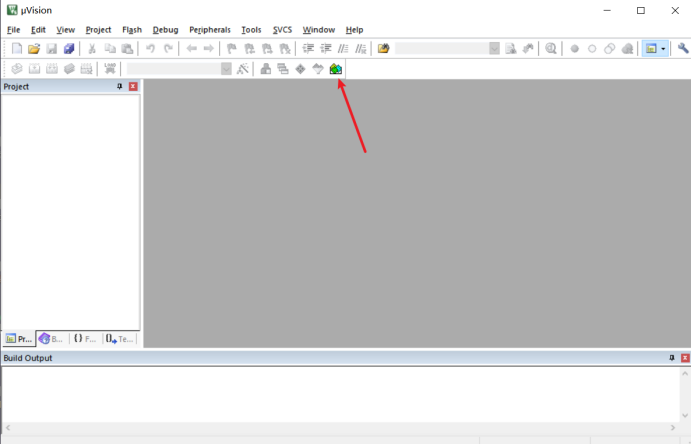Toggle the Window layout button

point(651,49)
